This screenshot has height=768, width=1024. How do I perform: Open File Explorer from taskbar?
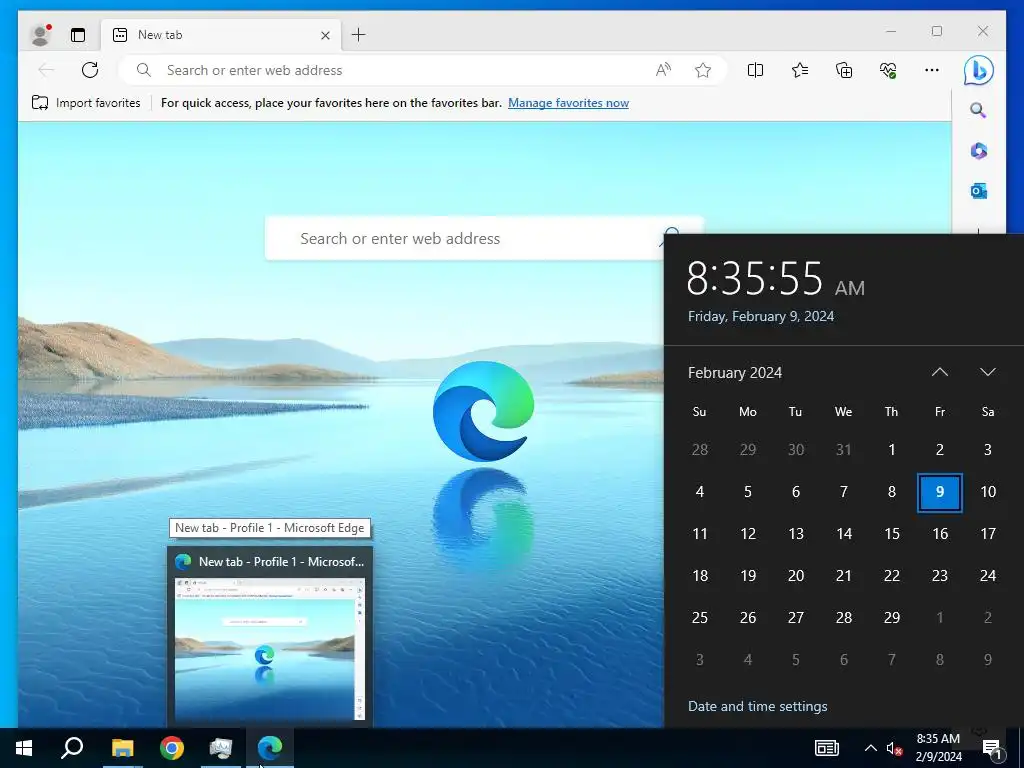[122, 748]
